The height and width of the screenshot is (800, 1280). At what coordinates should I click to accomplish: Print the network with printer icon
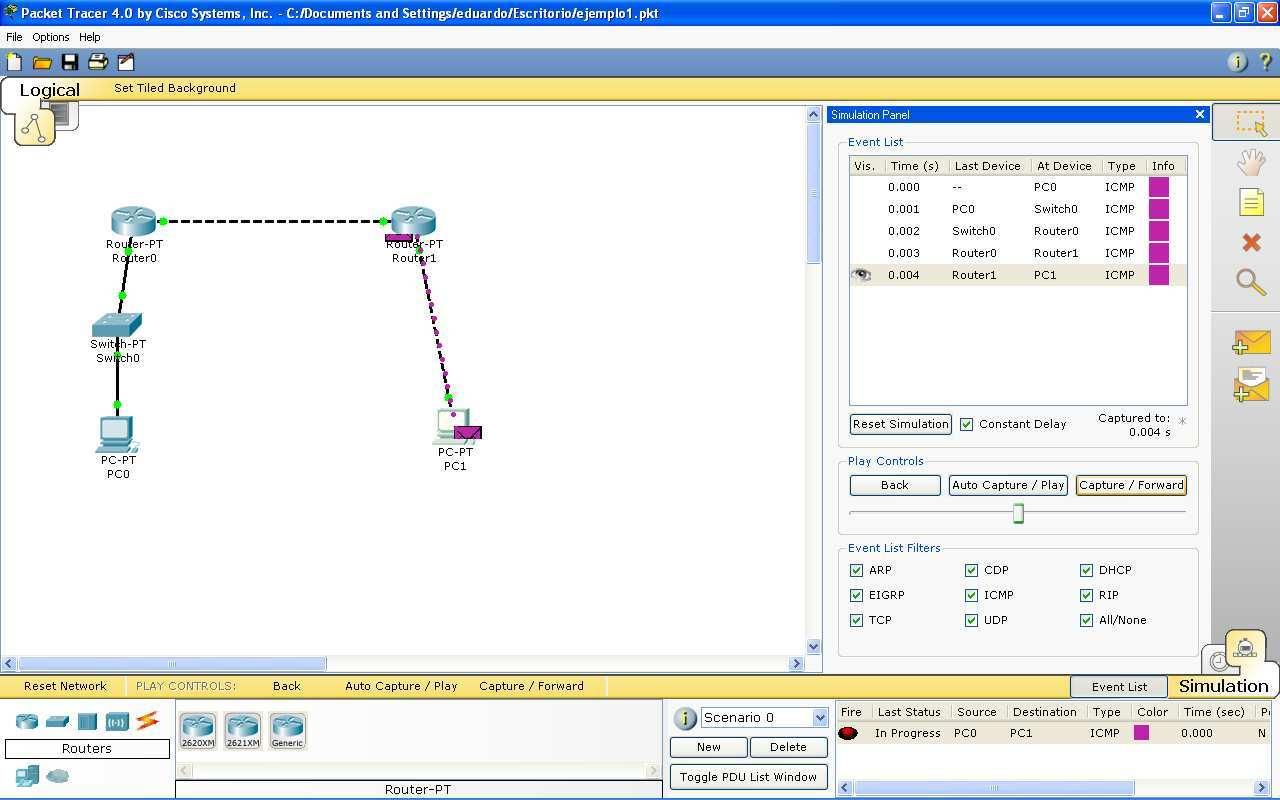[x=98, y=62]
